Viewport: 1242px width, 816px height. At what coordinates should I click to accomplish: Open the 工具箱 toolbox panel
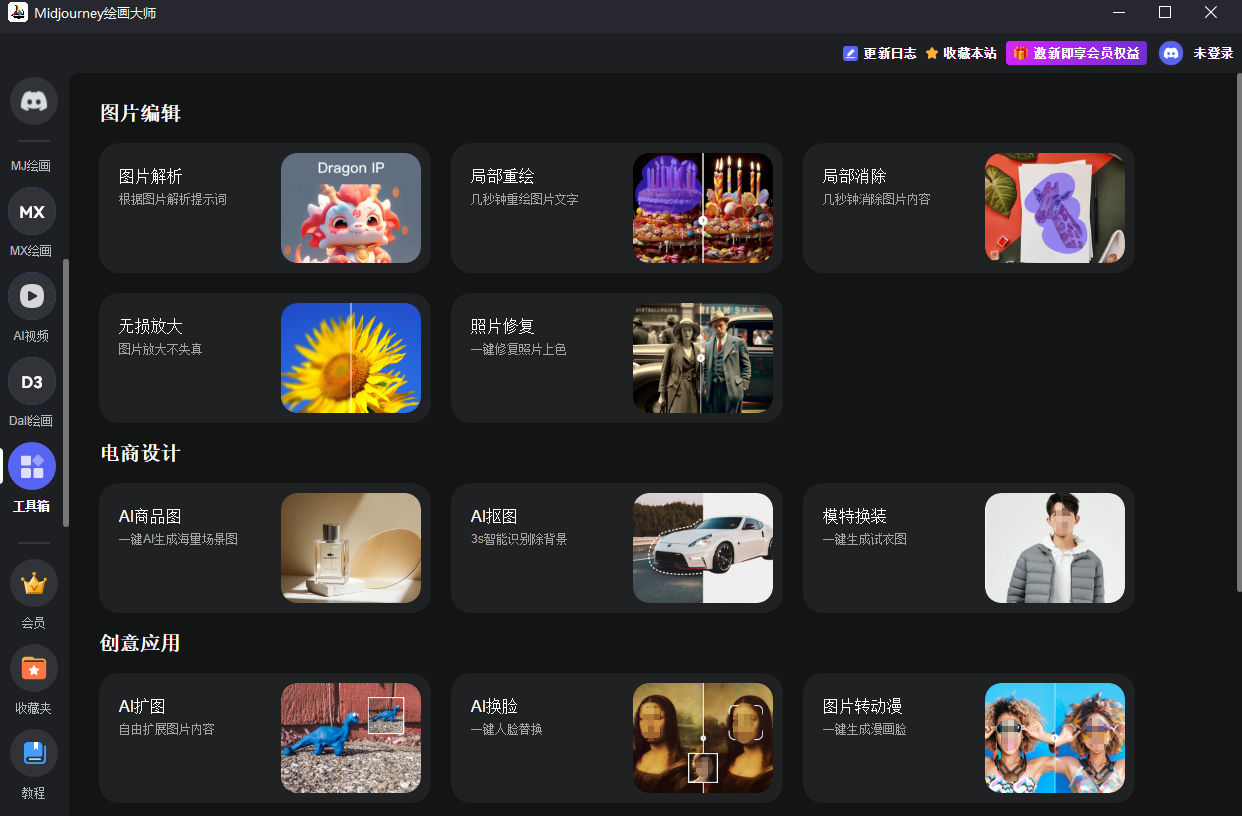point(31,466)
